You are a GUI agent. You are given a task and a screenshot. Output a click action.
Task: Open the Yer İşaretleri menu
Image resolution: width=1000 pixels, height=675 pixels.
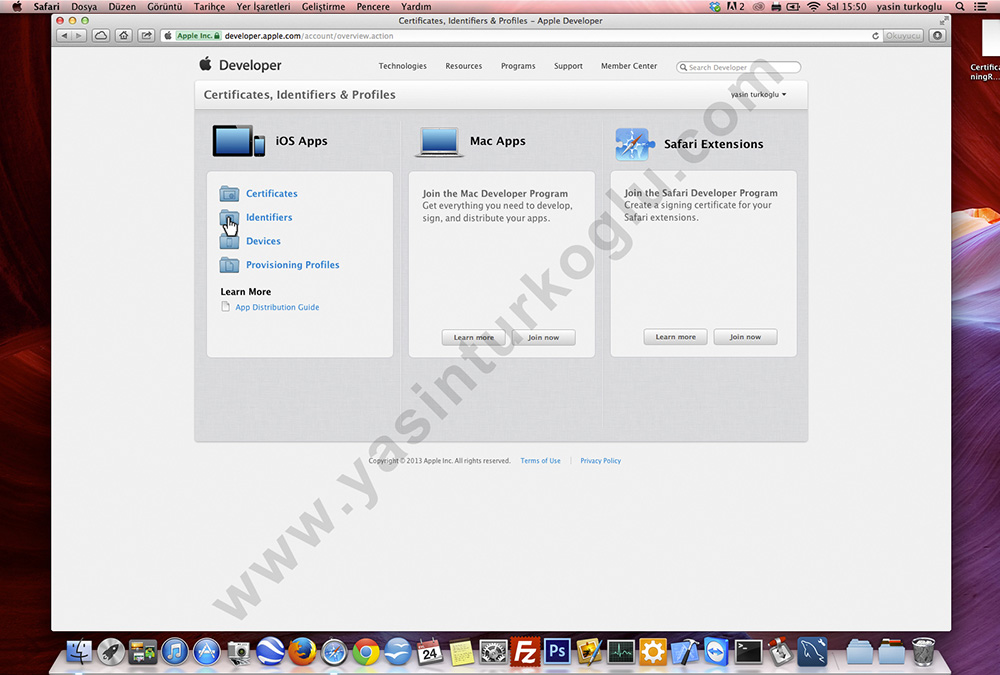tap(263, 6)
